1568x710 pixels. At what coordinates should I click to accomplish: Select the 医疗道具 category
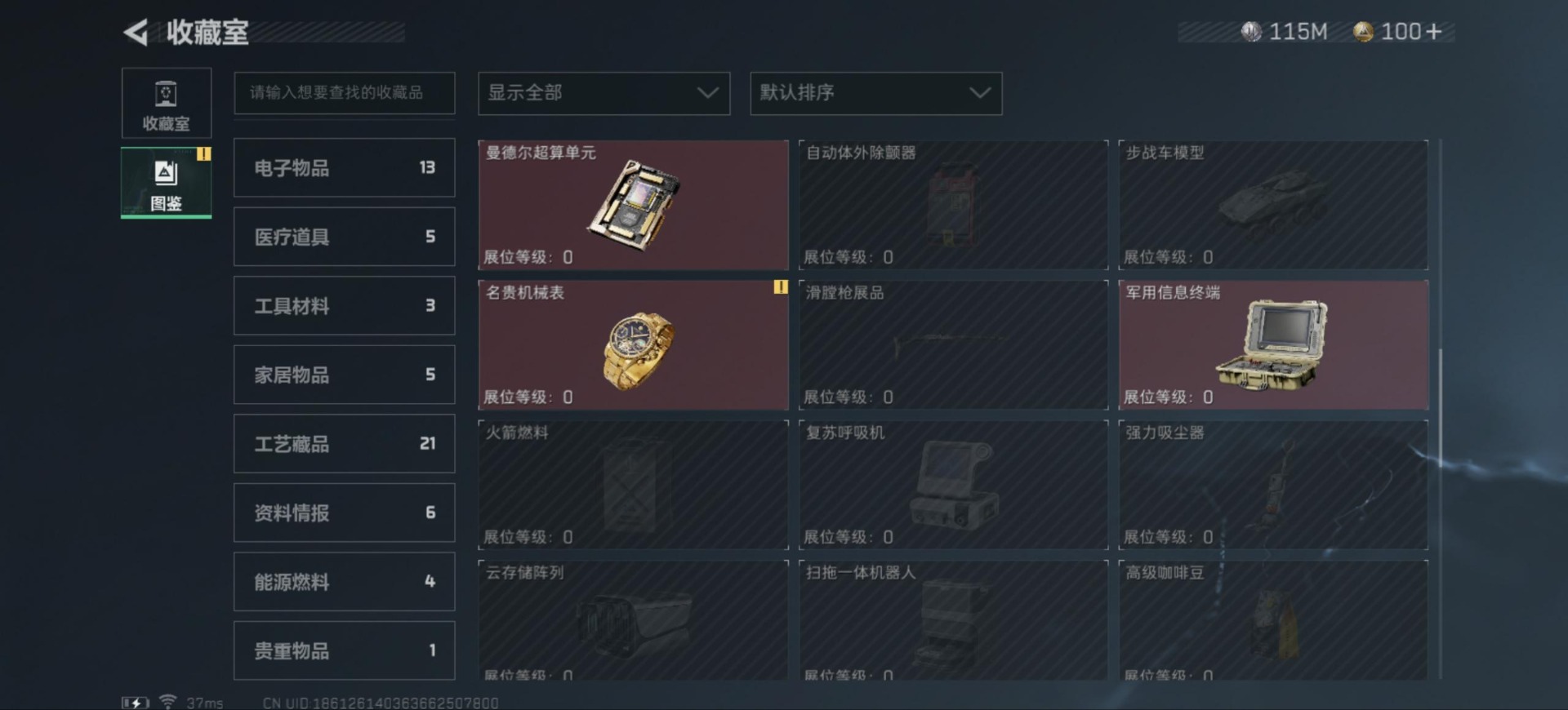(344, 237)
